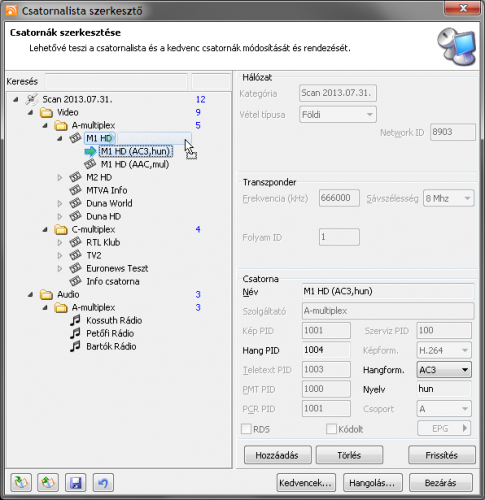Click the film icon next to M1 HD (AAC,mul)
Screen dimensions: 485x500
coord(90,164)
